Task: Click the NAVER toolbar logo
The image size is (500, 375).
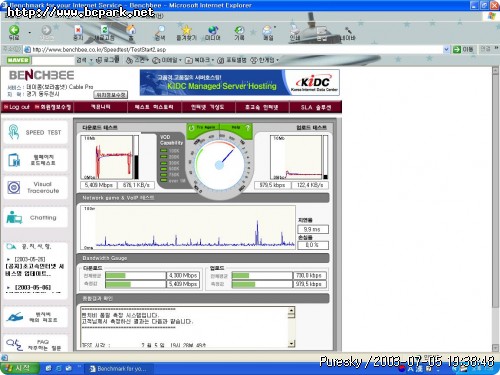Action: pos(18,60)
